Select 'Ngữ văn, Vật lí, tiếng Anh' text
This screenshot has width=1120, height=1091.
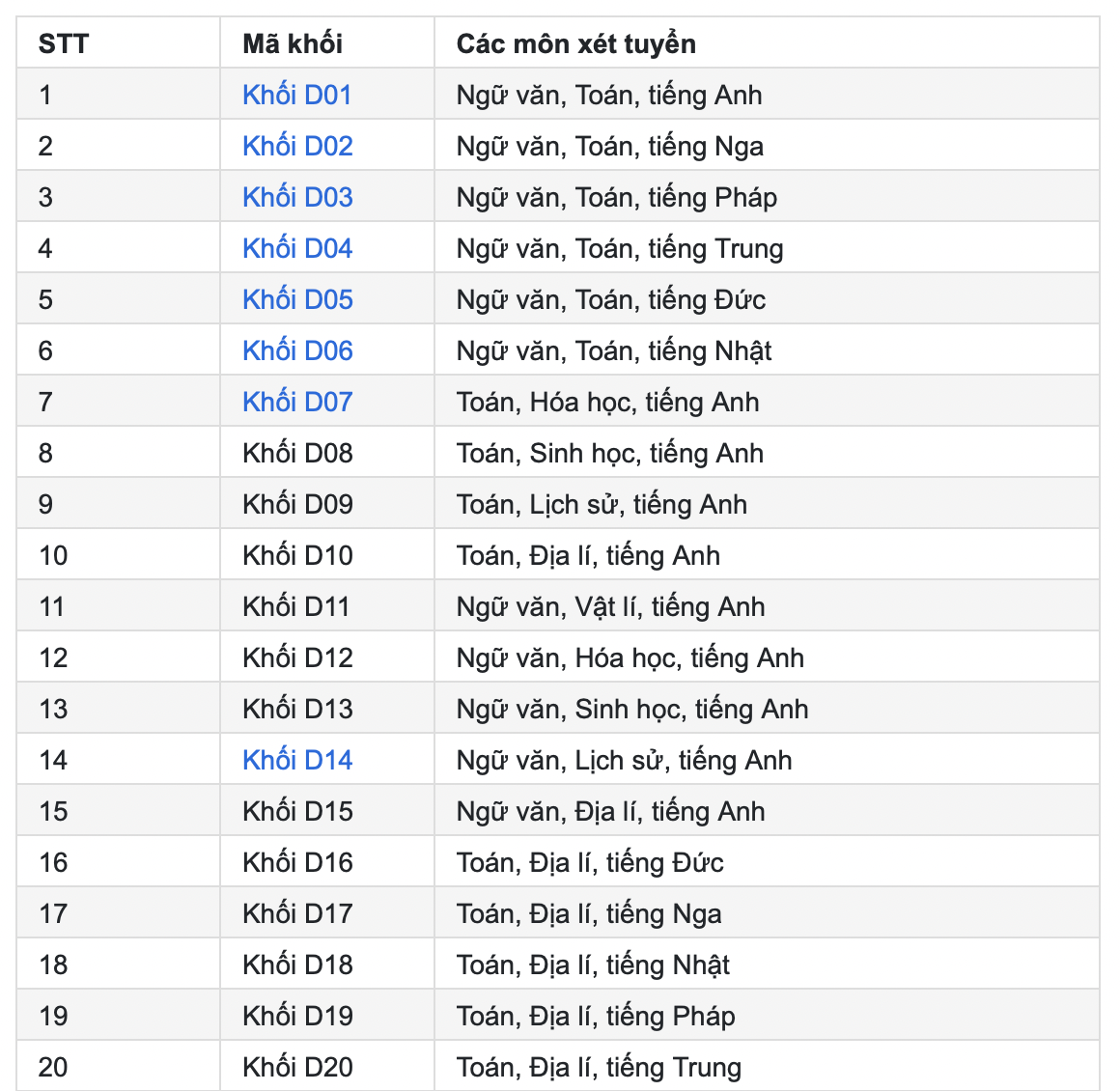[610, 606]
